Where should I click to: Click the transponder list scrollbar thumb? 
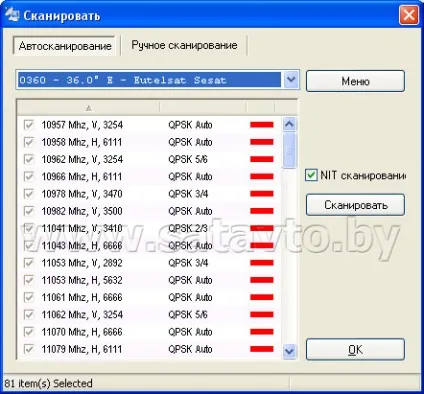pyautogui.click(x=289, y=150)
